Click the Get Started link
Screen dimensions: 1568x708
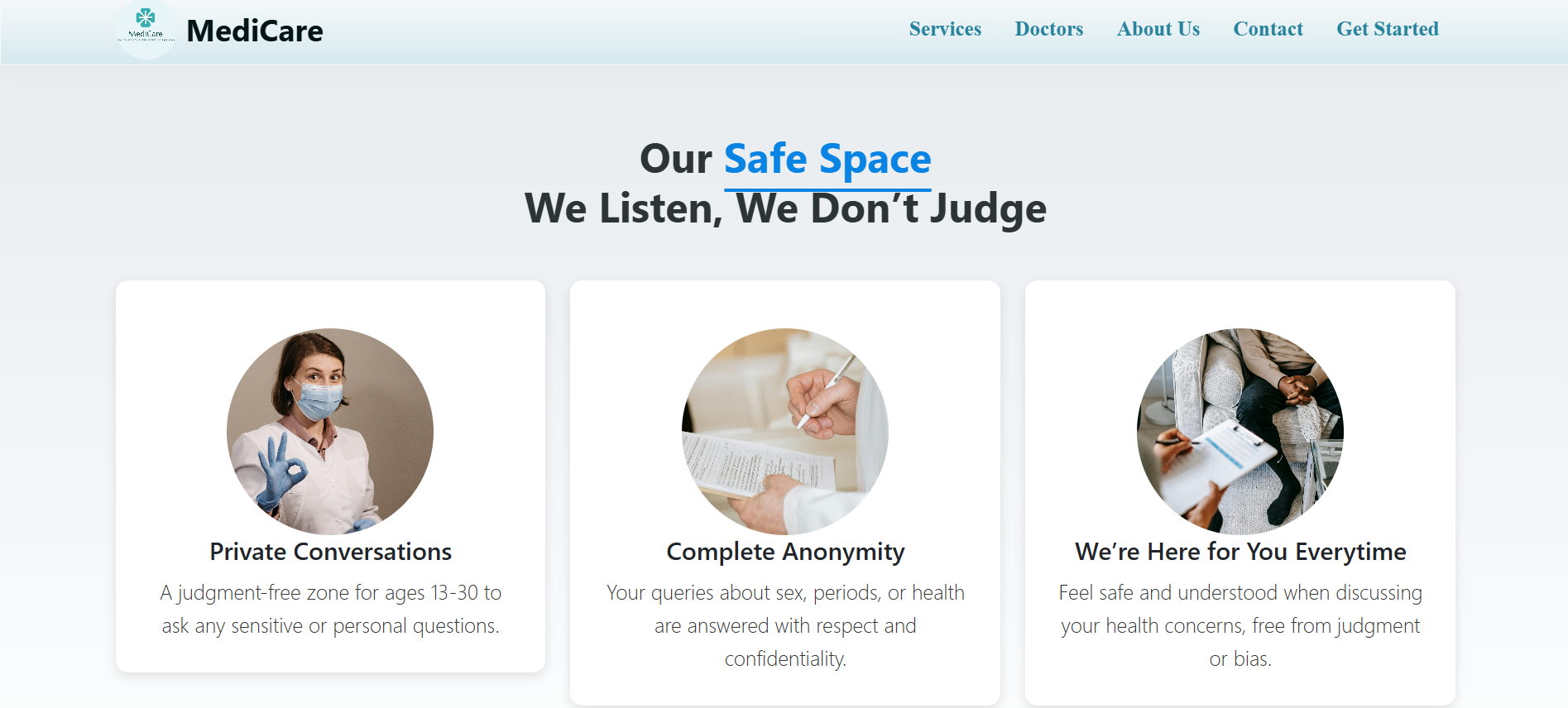pos(1388,29)
